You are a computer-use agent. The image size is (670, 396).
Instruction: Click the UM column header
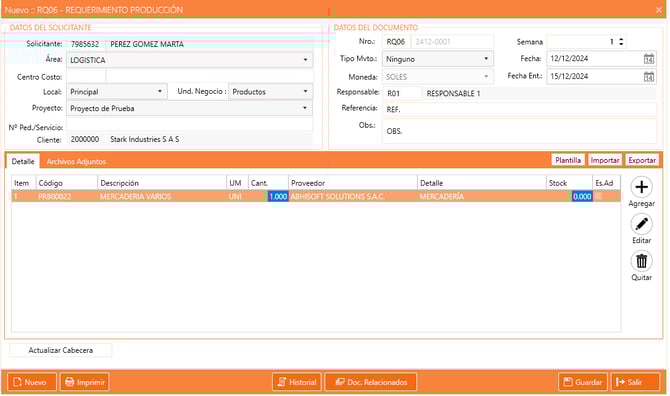point(238,183)
